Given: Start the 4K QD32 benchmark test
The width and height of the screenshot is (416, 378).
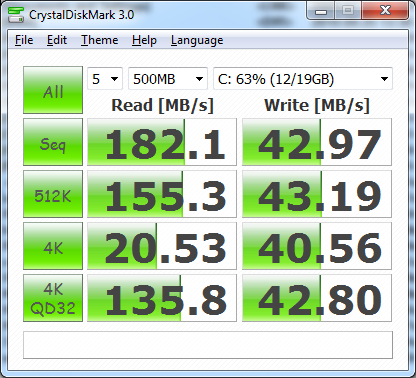Looking at the screenshot, I should (53, 298).
